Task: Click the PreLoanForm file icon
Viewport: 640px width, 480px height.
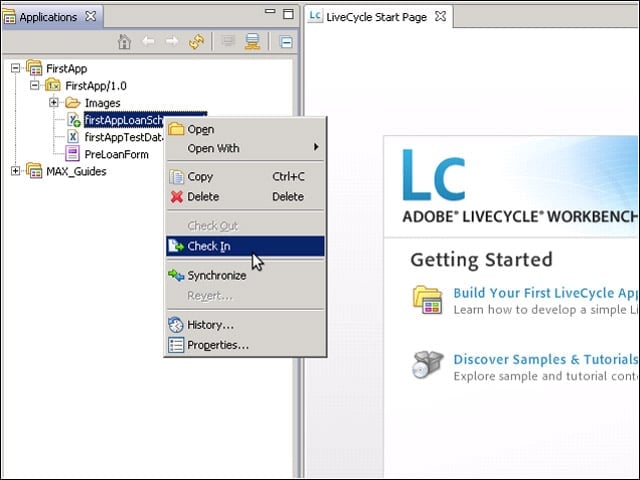Action: click(x=72, y=154)
